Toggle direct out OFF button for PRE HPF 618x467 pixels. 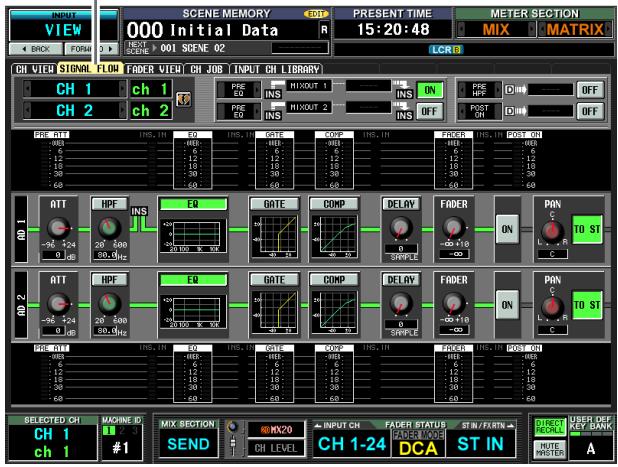pyautogui.click(x=590, y=90)
